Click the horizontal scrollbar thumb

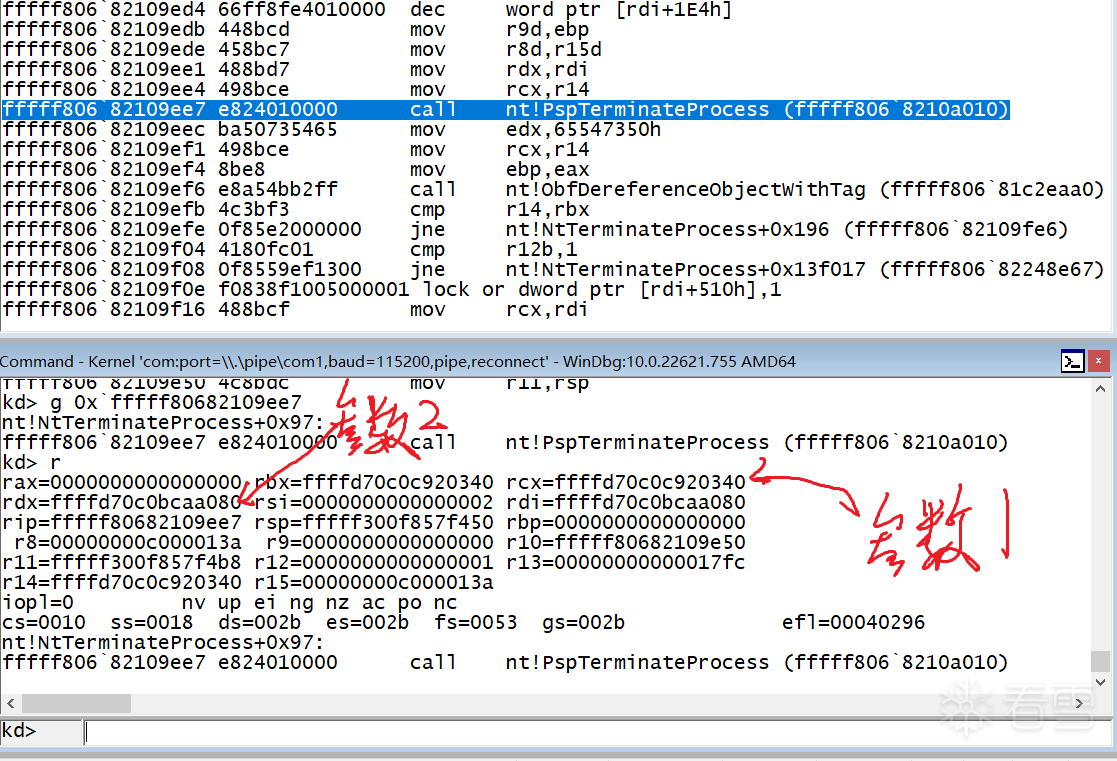(76, 703)
